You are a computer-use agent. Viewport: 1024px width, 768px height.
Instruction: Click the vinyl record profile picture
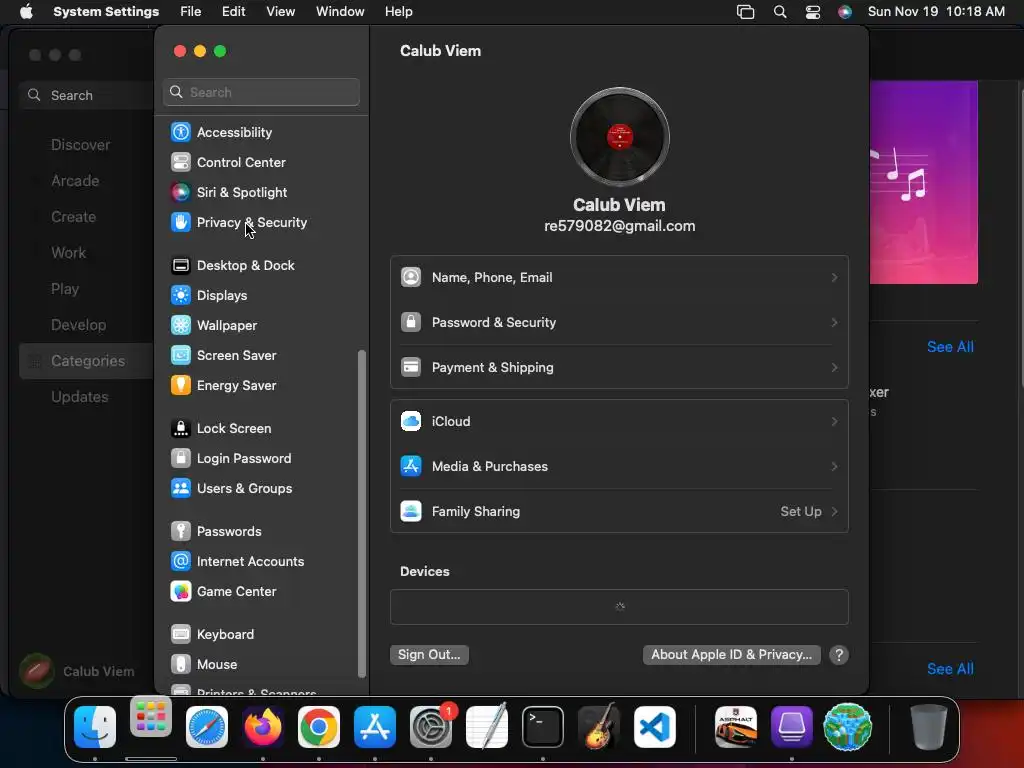(620, 137)
